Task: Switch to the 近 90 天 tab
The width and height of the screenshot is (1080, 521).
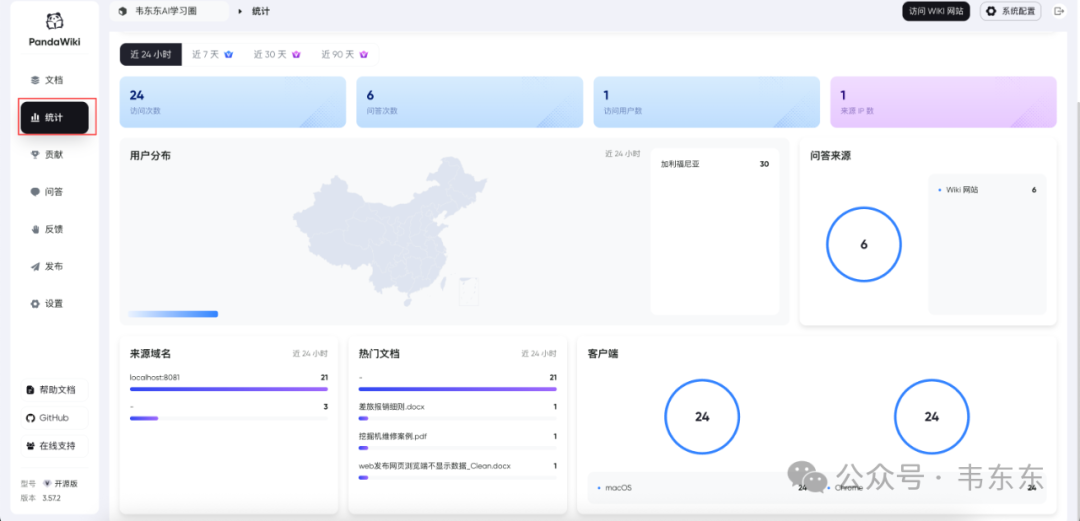Action: tap(344, 54)
